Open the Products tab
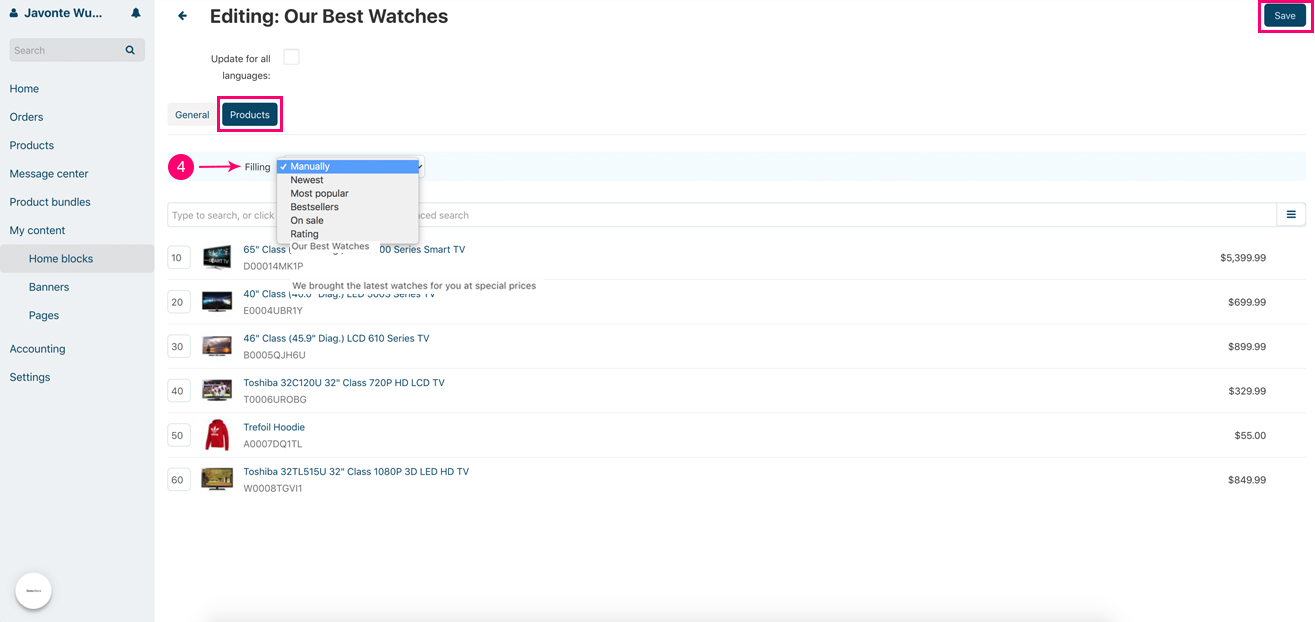This screenshot has width=1315, height=622. click(x=250, y=115)
